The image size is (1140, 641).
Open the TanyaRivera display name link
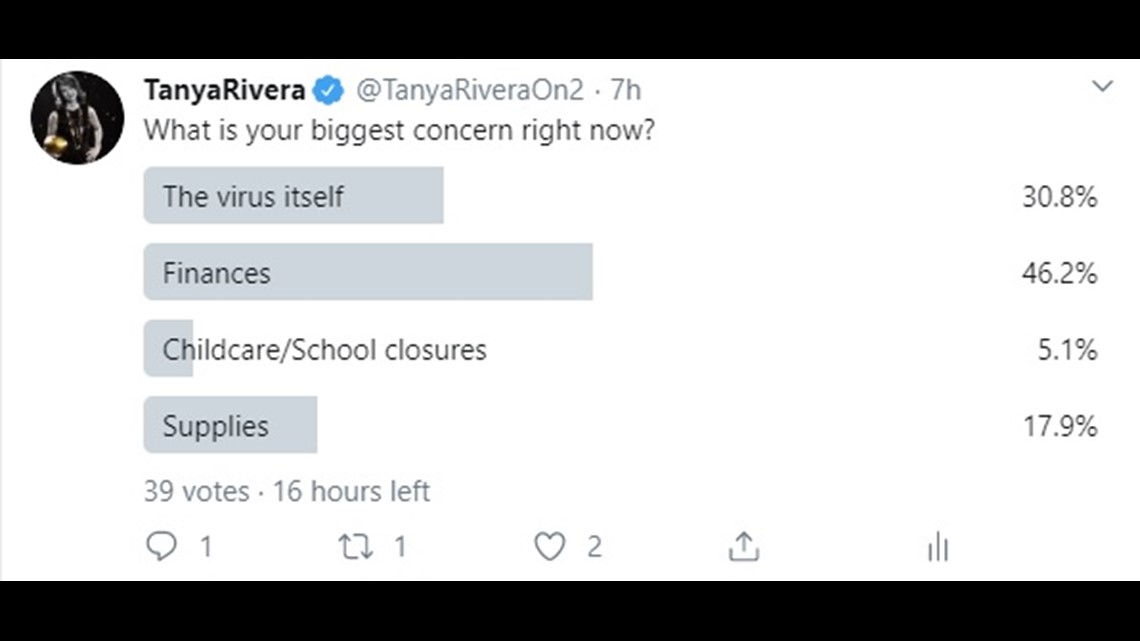click(225, 90)
